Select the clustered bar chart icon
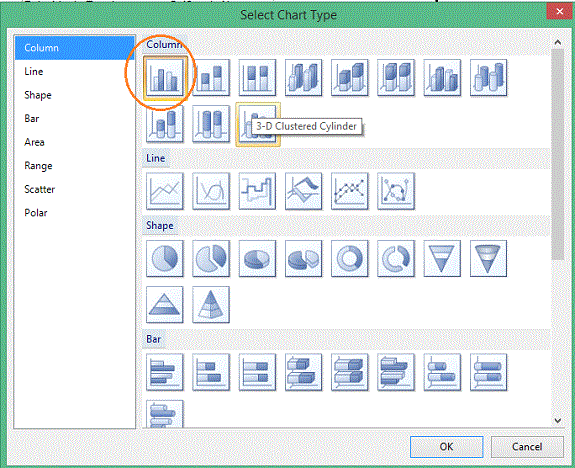This screenshot has height=468, width=575. (165, 372)
